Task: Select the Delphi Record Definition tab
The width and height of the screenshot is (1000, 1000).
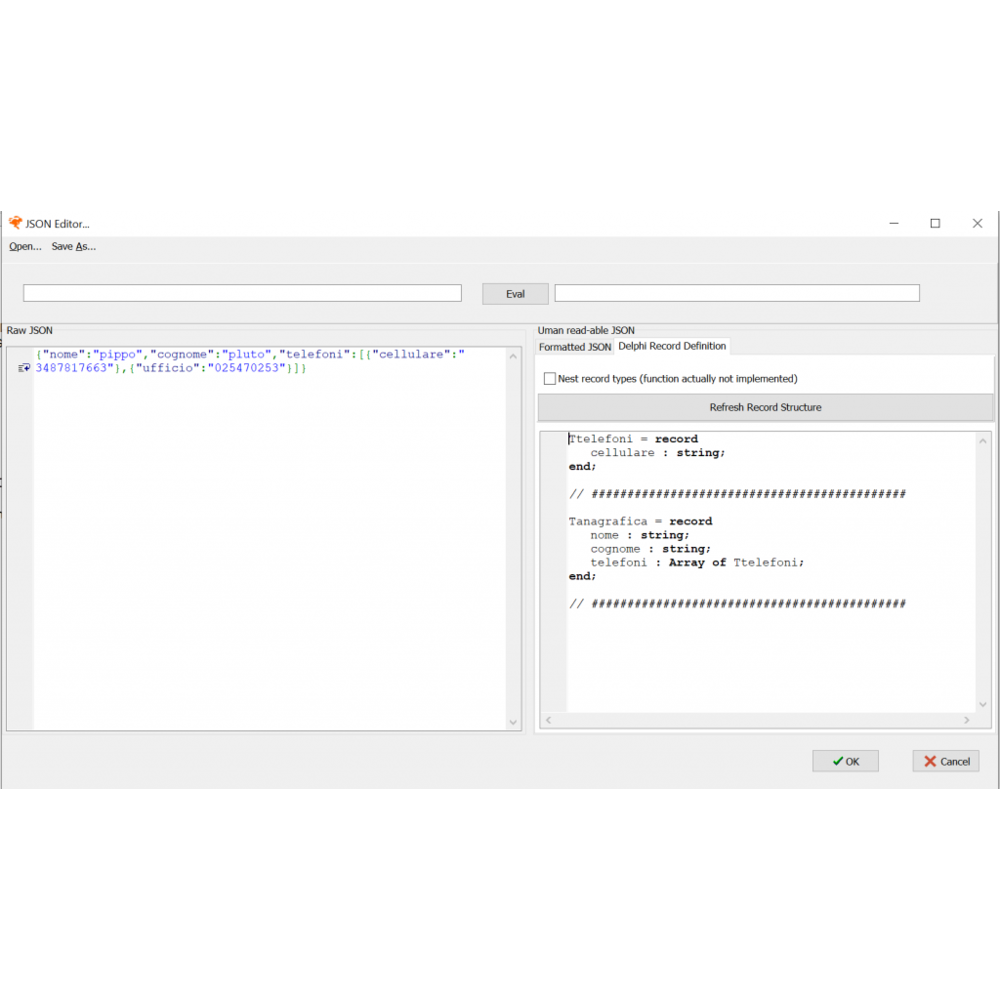Action: coord(672,346)
